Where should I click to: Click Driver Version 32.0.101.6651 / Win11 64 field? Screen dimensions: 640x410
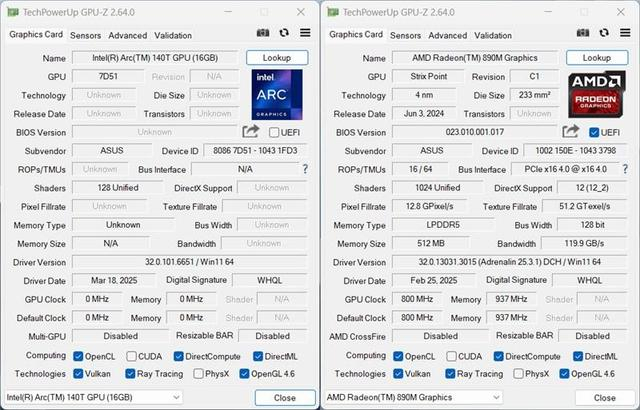189,262
